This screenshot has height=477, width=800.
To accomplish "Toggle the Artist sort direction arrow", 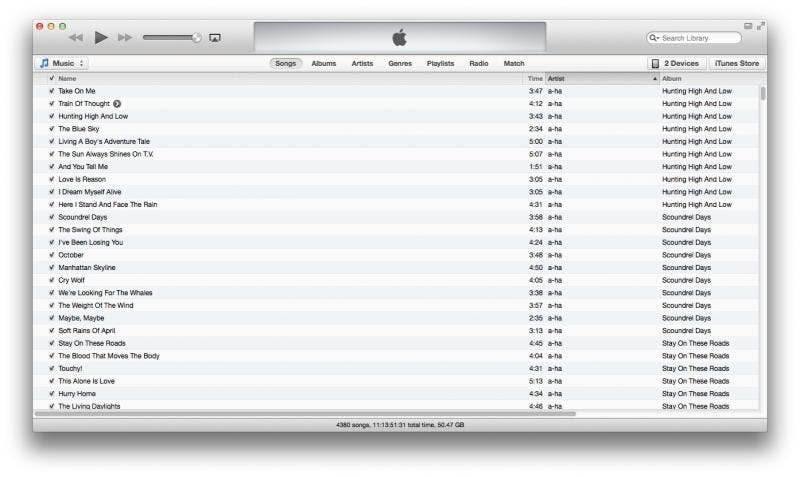I will [655, 79].
